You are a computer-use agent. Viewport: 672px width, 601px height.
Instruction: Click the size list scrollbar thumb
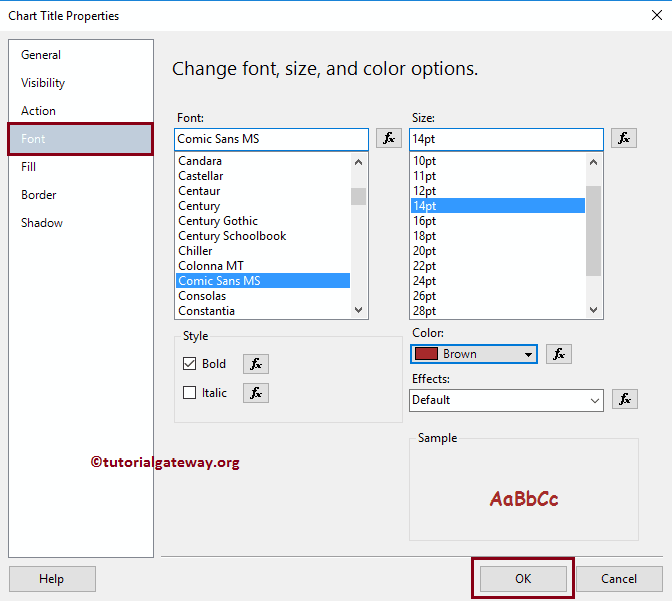click(x=593, y=231)
